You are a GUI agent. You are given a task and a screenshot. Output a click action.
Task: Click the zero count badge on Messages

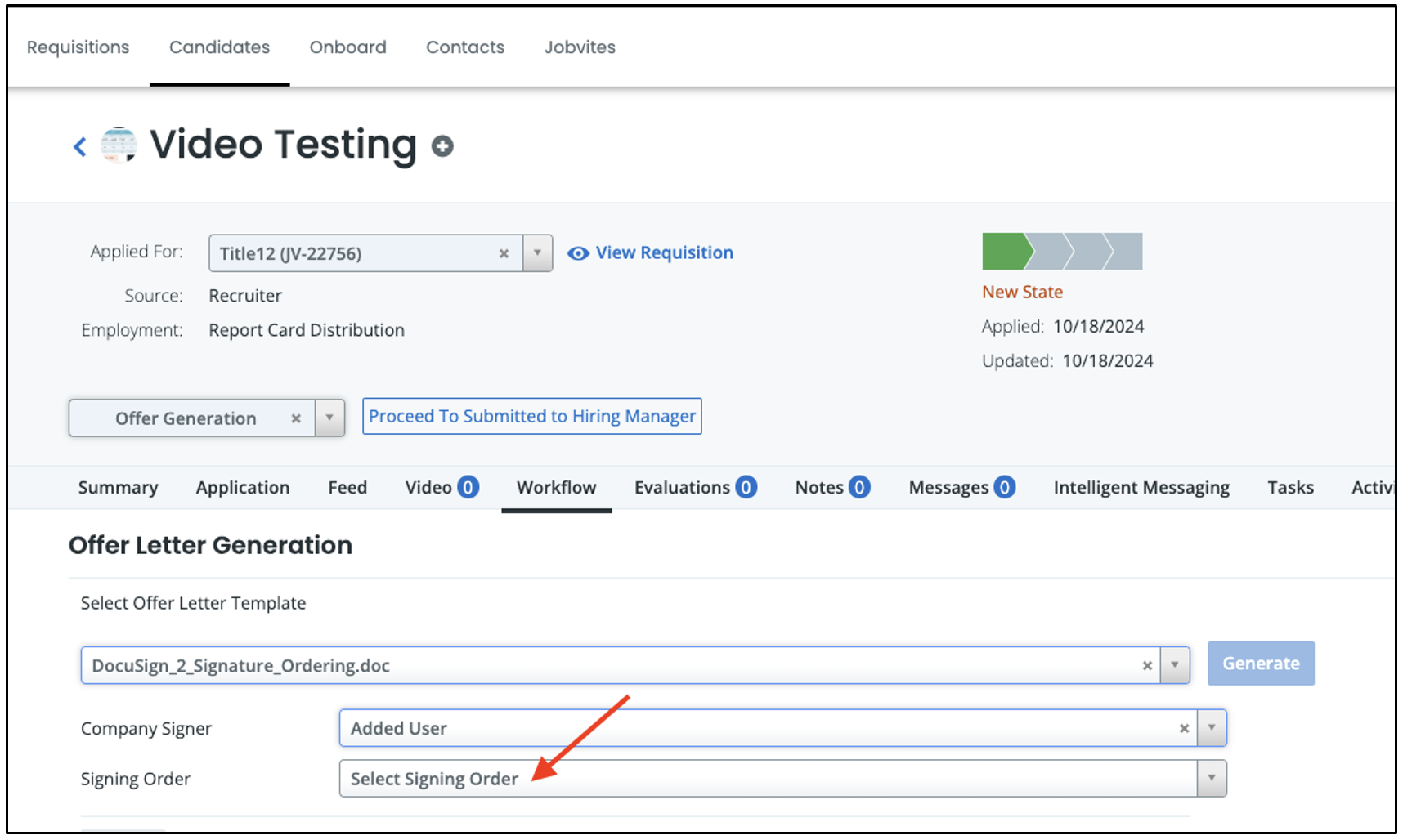click(x=1006, y=487)
